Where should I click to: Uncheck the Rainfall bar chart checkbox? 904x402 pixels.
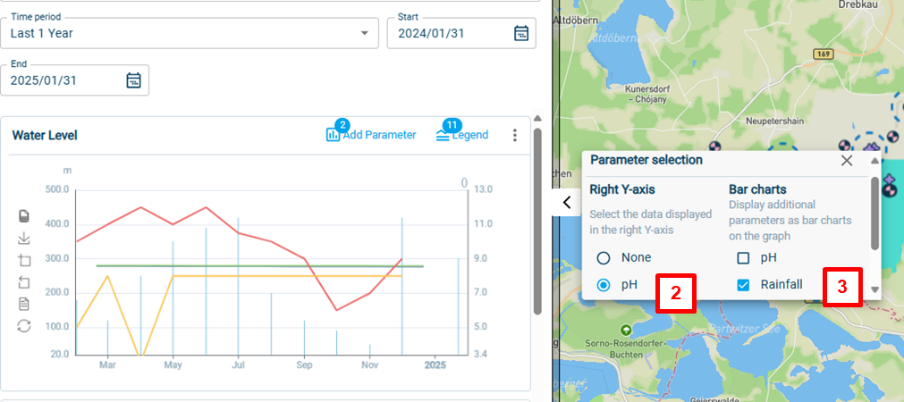point(742,285)
